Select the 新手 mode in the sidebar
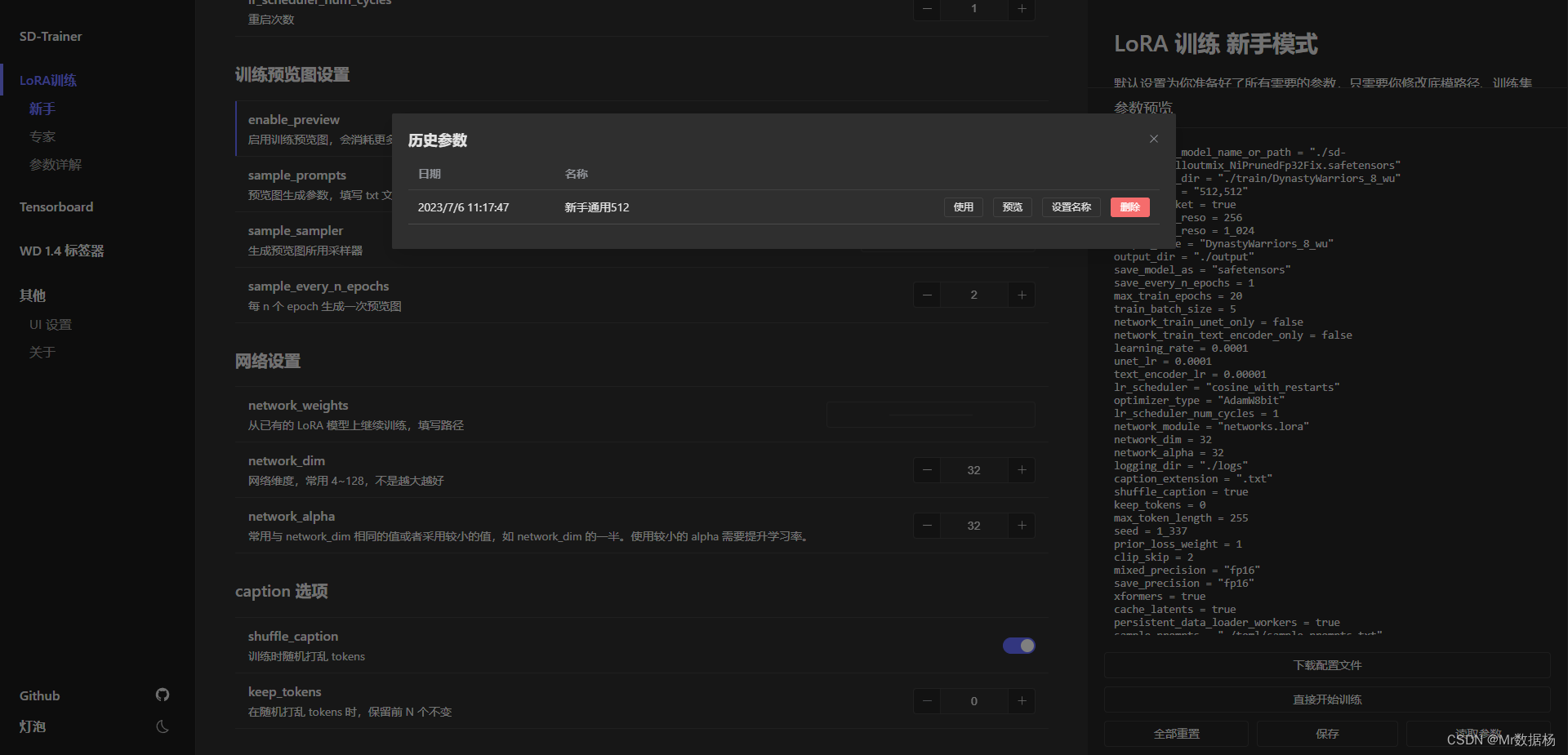 coord(42,109)
